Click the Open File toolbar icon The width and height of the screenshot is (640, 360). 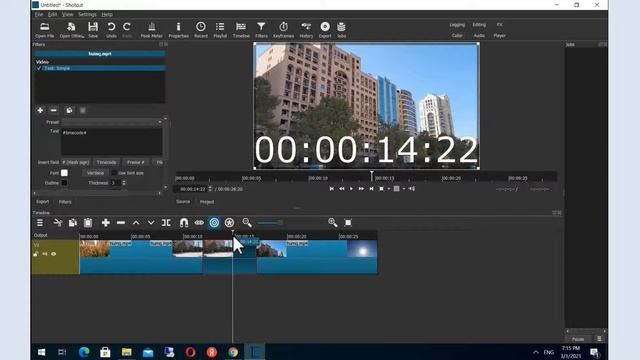[x=44, y=30]
